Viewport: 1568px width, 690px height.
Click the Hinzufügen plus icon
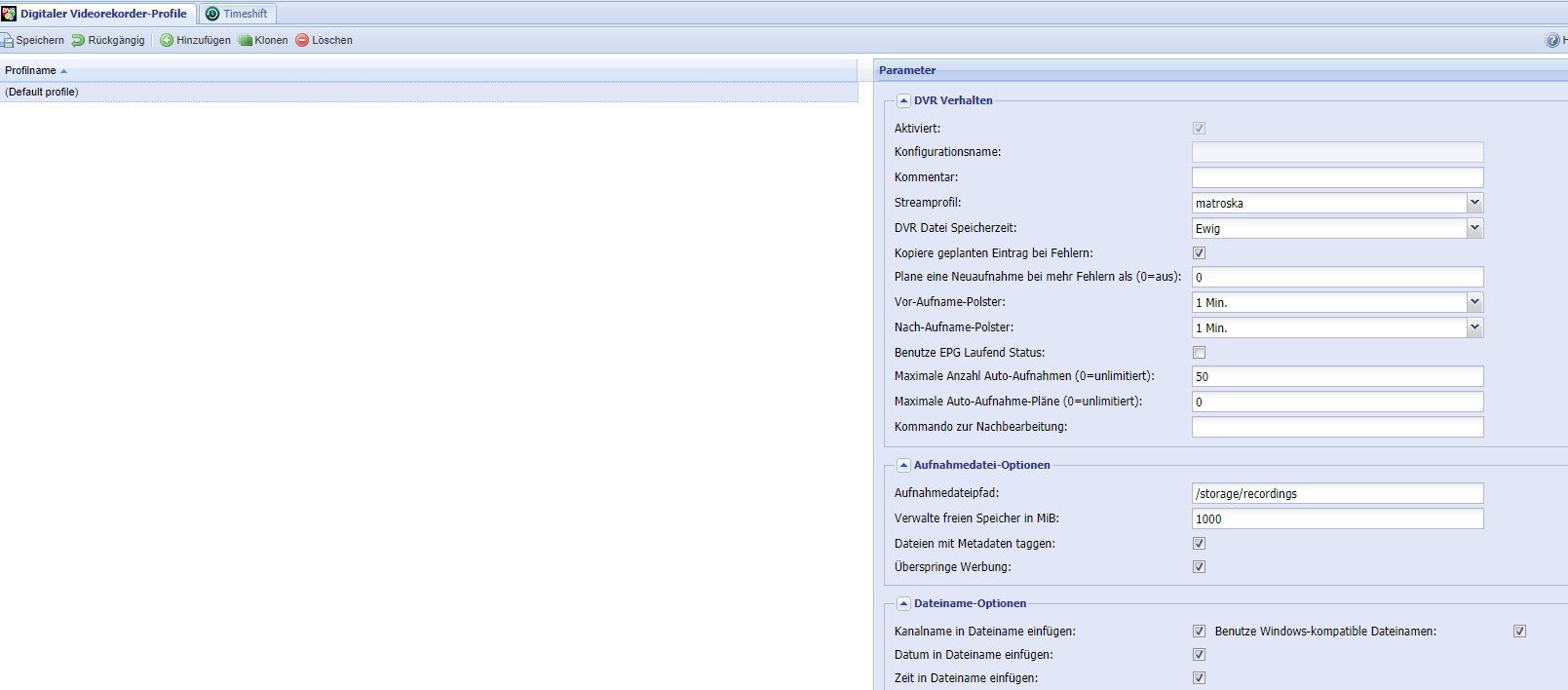167,40
